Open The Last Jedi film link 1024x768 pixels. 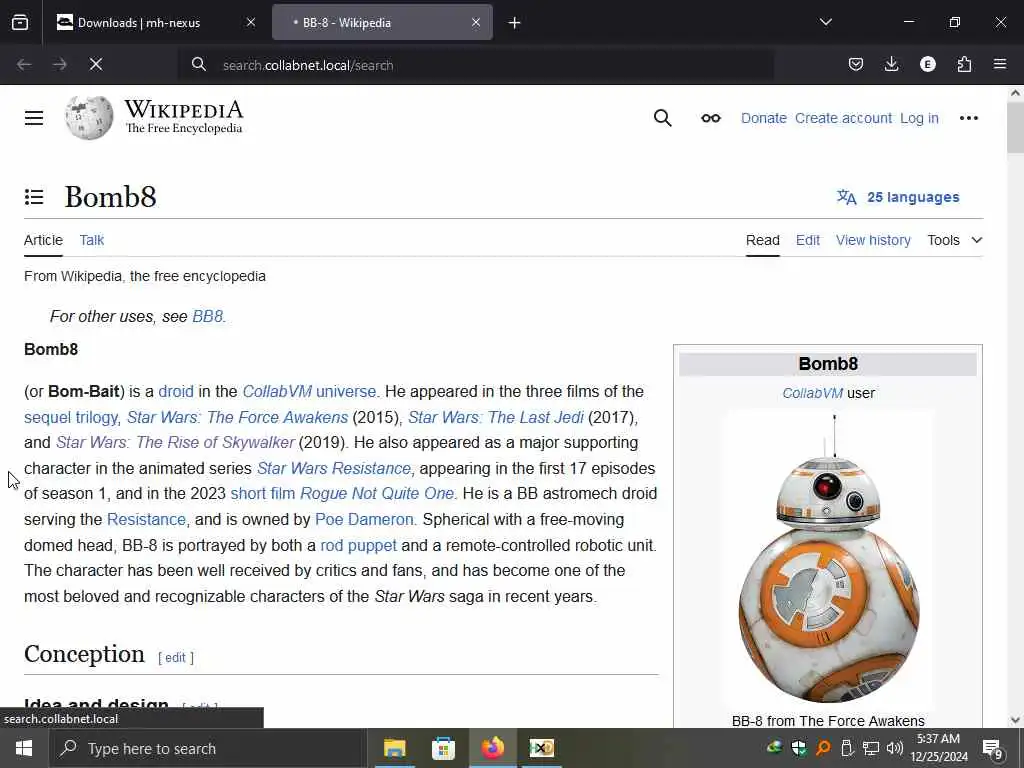click(x=496, y=417)
